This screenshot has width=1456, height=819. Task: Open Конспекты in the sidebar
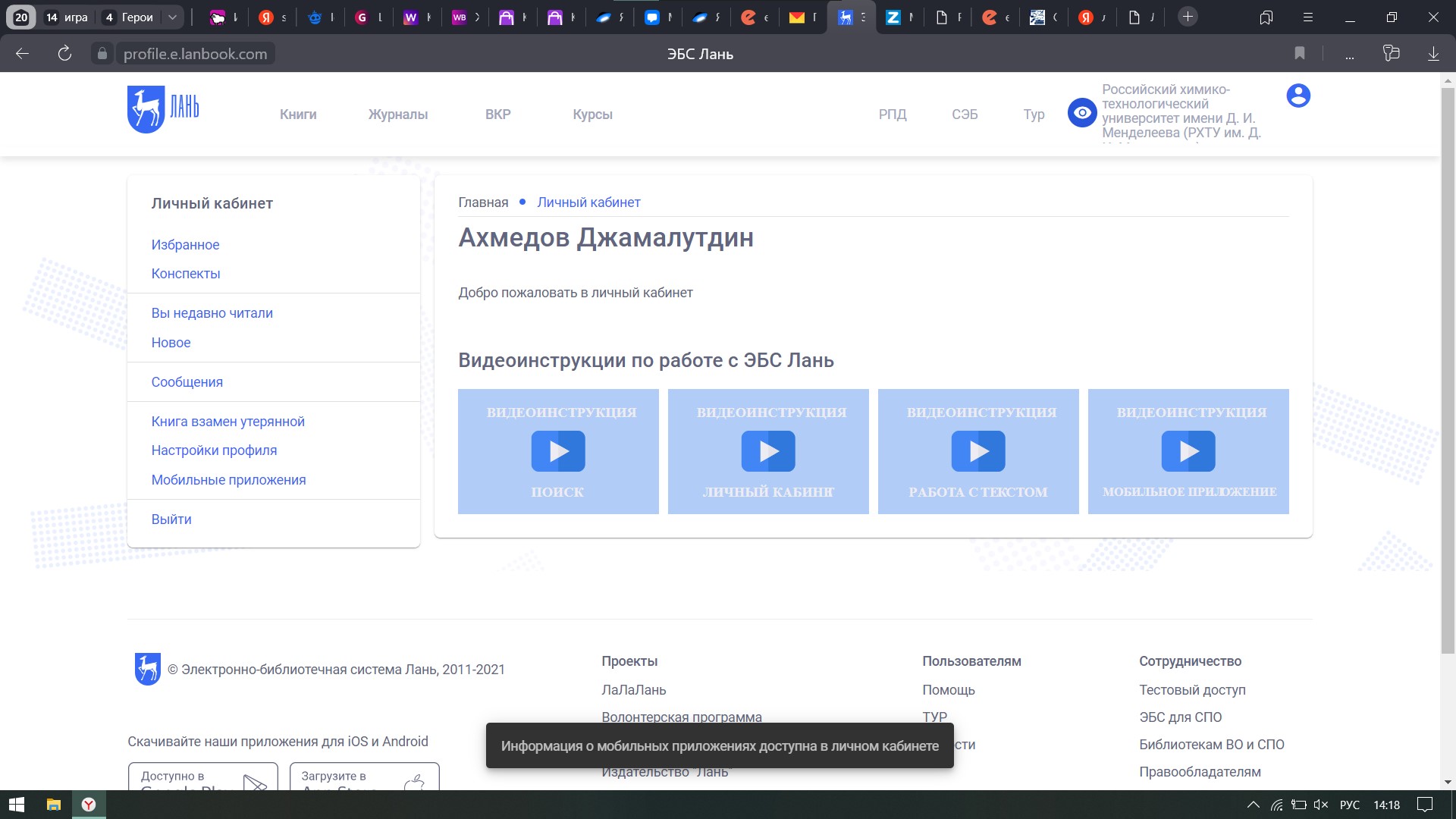coord(186,274)
